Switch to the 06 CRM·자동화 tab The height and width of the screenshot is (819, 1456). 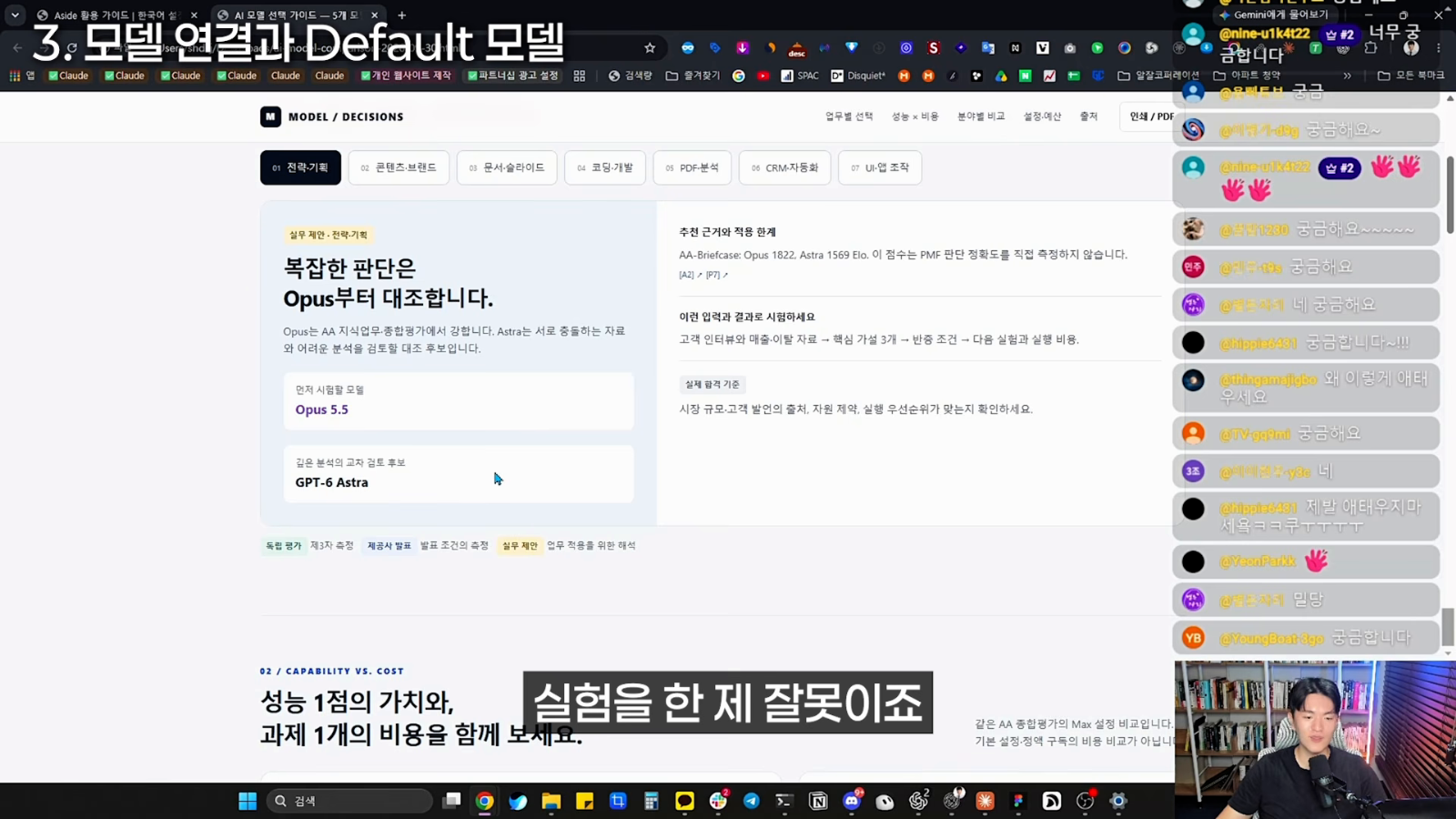[x=784, y=167]
